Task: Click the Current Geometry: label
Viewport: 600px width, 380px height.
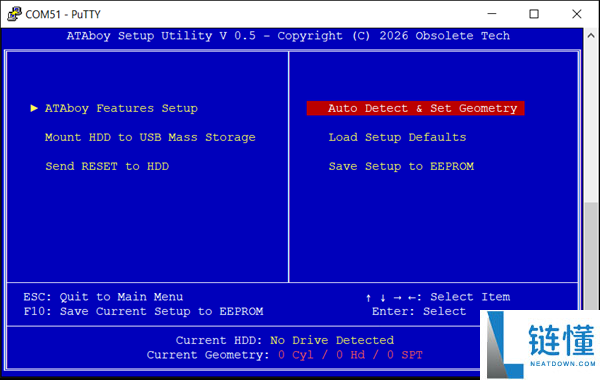Action: 208,355
